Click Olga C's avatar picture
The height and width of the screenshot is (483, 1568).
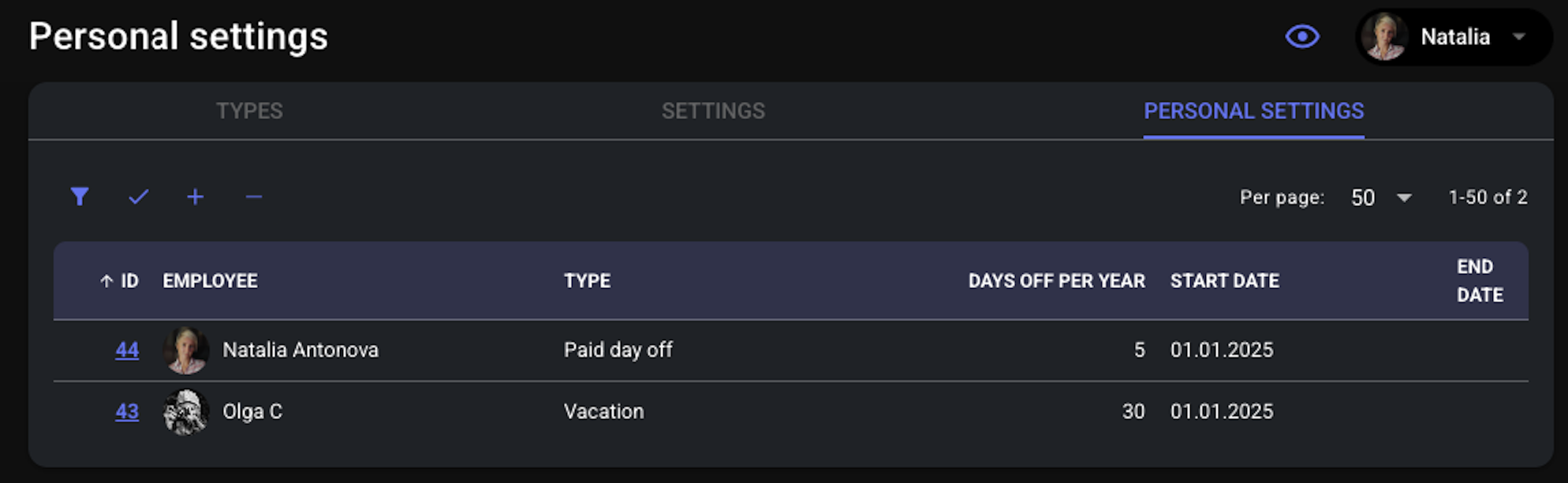coord(186,411)
